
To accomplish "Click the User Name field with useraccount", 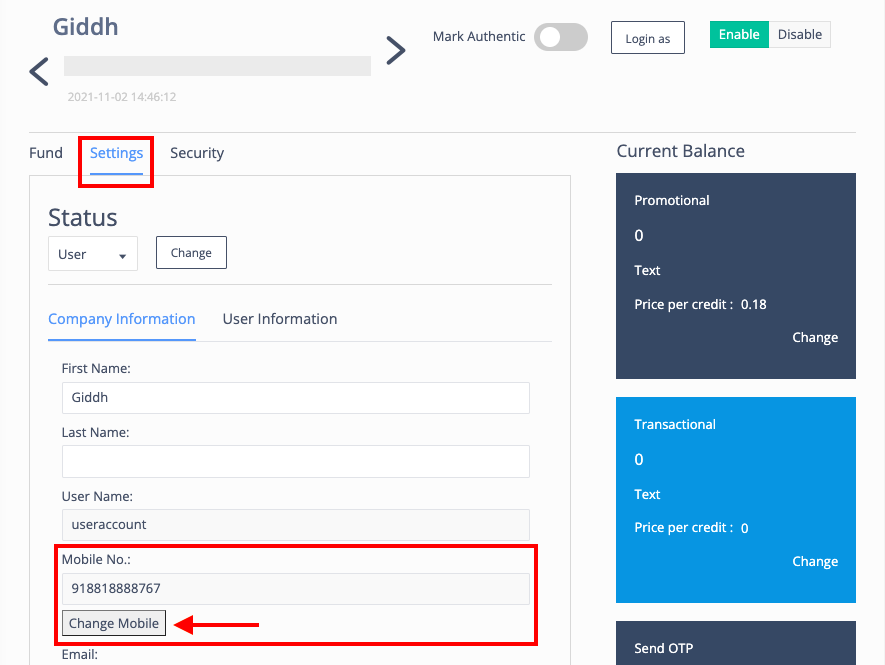I will (296, 525).
